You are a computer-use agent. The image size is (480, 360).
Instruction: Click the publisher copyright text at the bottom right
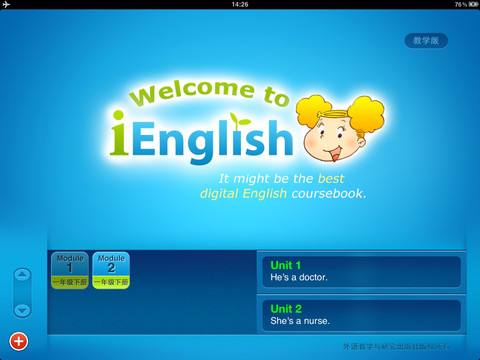click(396, 347)
